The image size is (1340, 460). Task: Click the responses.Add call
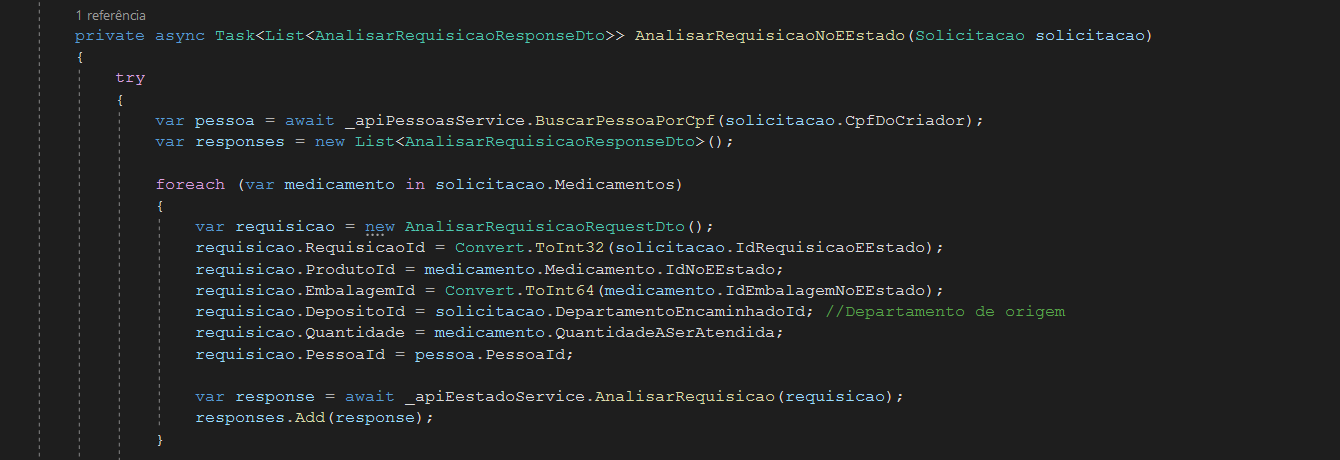point(260,417)
